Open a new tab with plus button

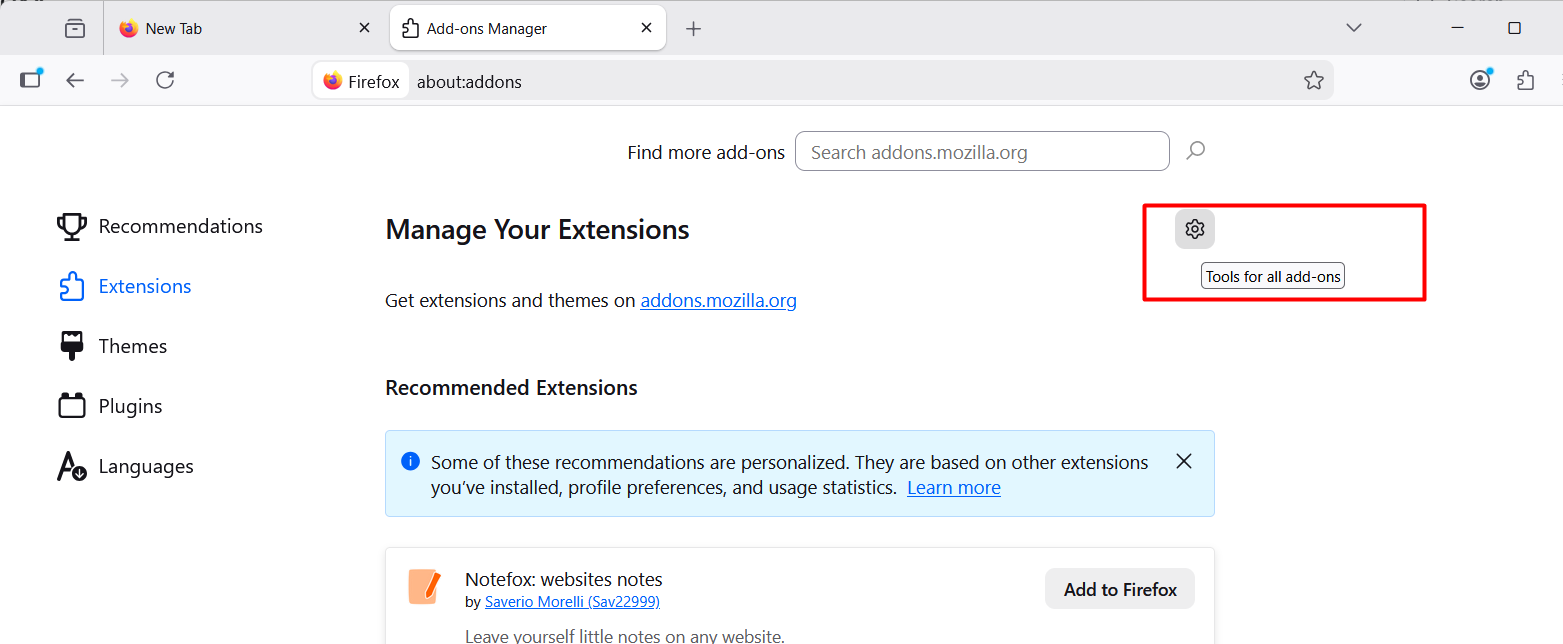tap(693, 29)
